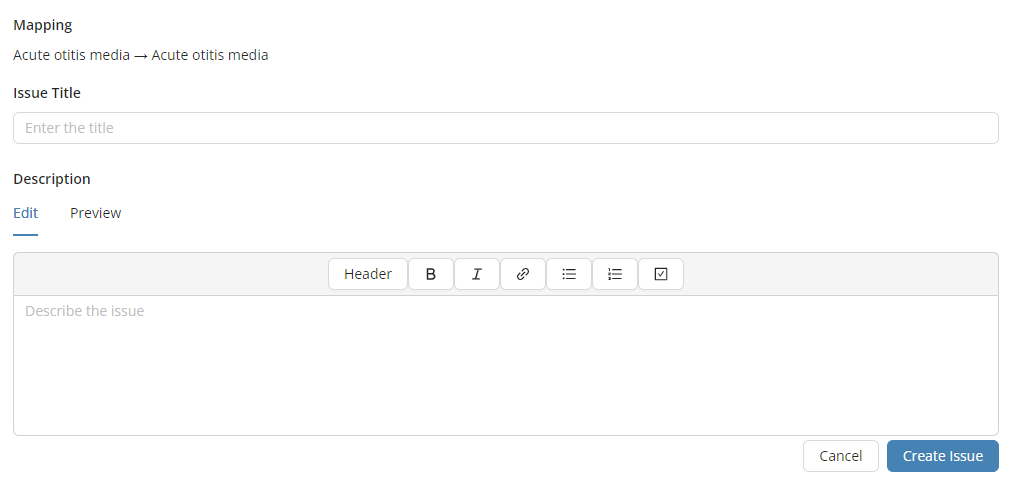Click the source term on the arrow's left
The width and height of the screenshot is (1014, 492).
(x=72, y=55)
